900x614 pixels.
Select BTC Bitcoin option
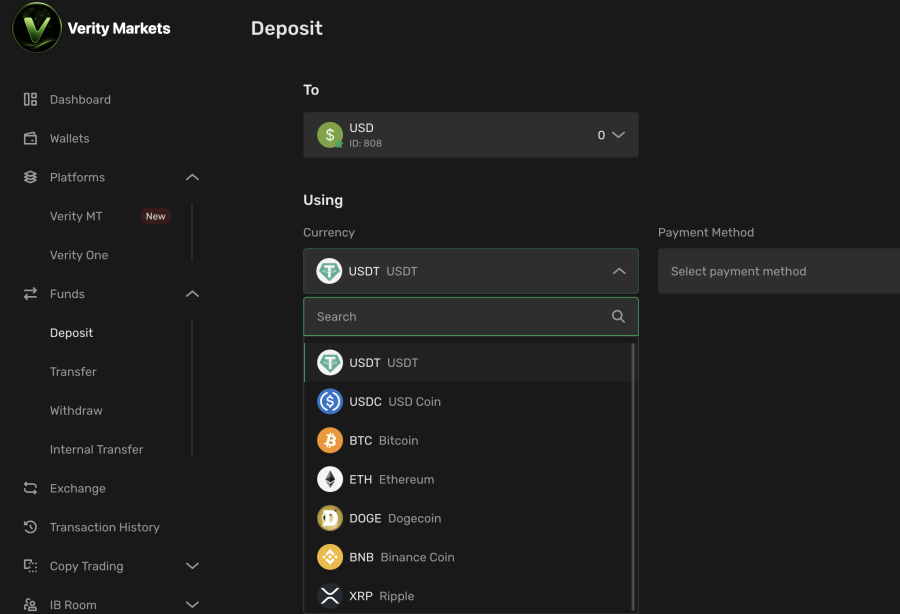(x=468, y=440)
